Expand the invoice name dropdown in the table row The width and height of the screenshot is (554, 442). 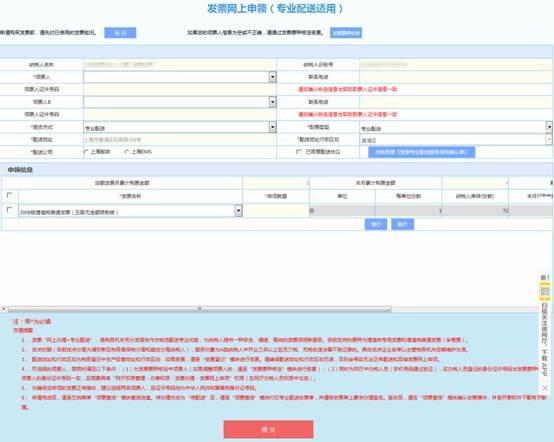point(238,211)
